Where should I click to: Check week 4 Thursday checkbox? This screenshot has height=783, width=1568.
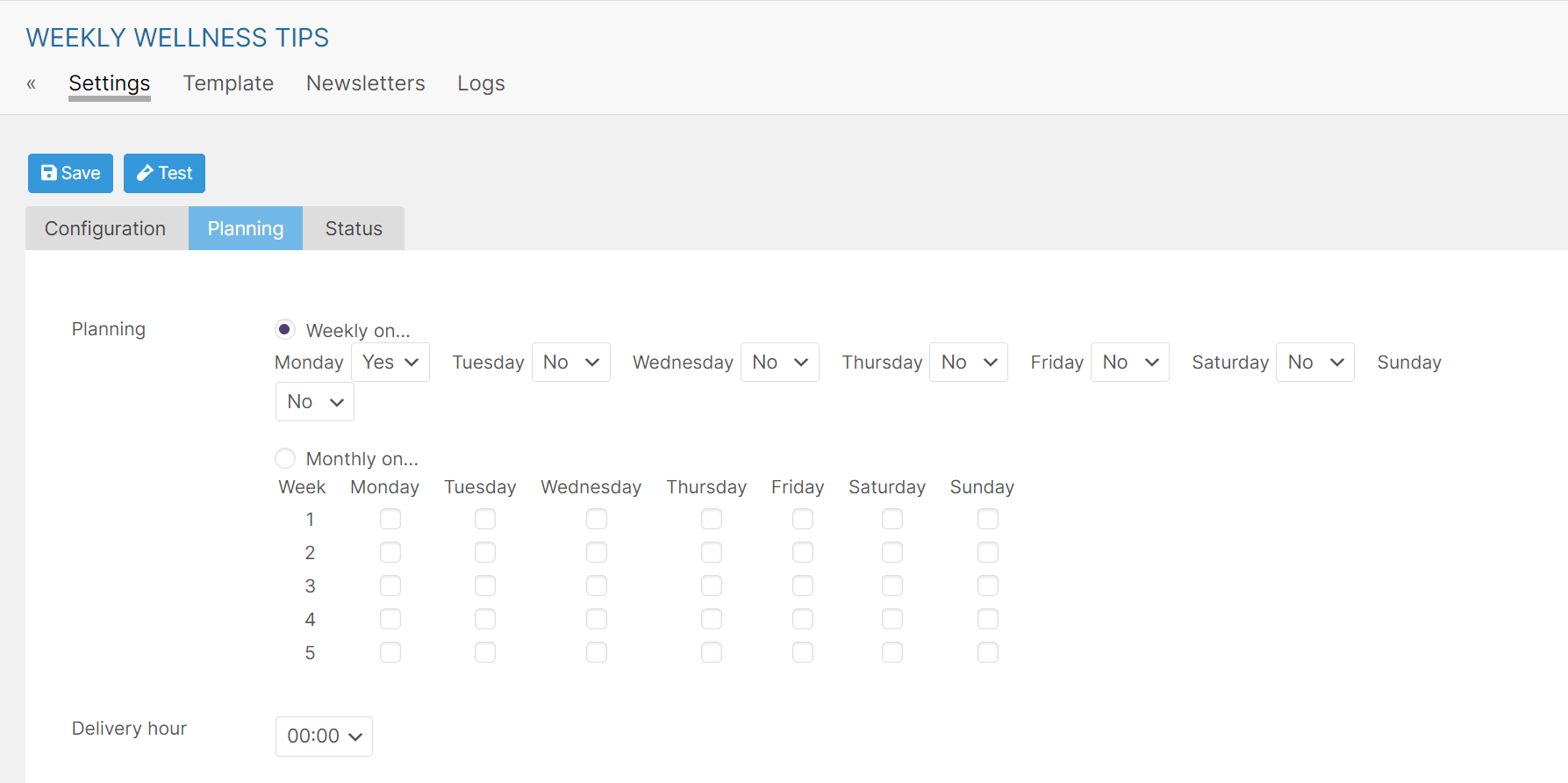(x=712, y=619)
